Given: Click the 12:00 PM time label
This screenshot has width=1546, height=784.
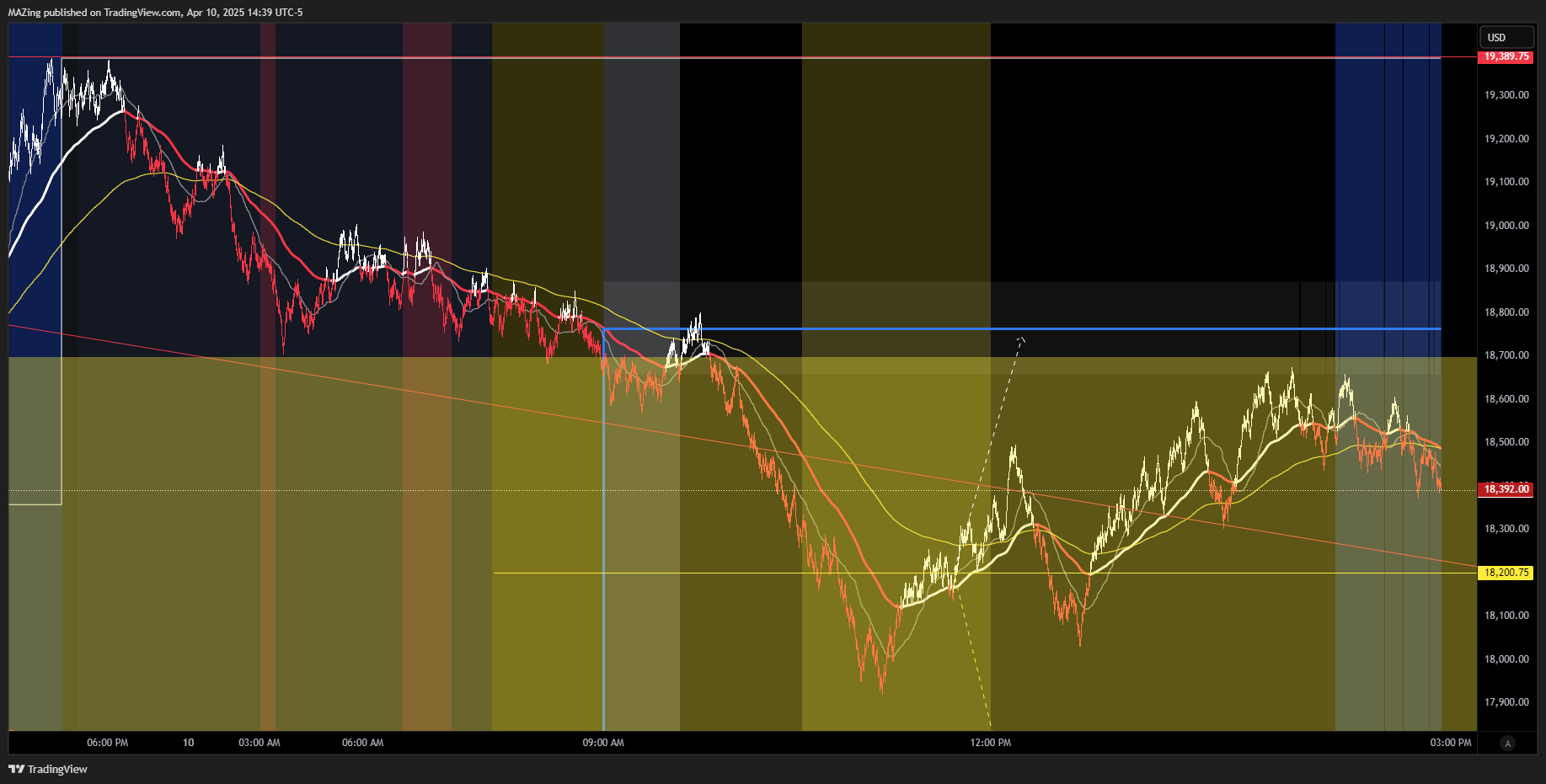Looking at the screenshot, I should [991, 743].
